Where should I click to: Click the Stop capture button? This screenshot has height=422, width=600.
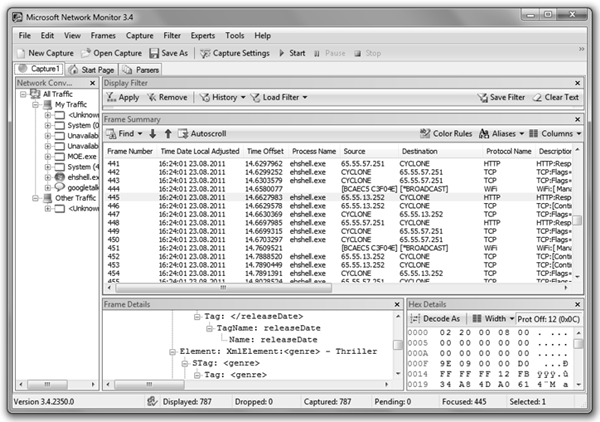pos(367,53)
